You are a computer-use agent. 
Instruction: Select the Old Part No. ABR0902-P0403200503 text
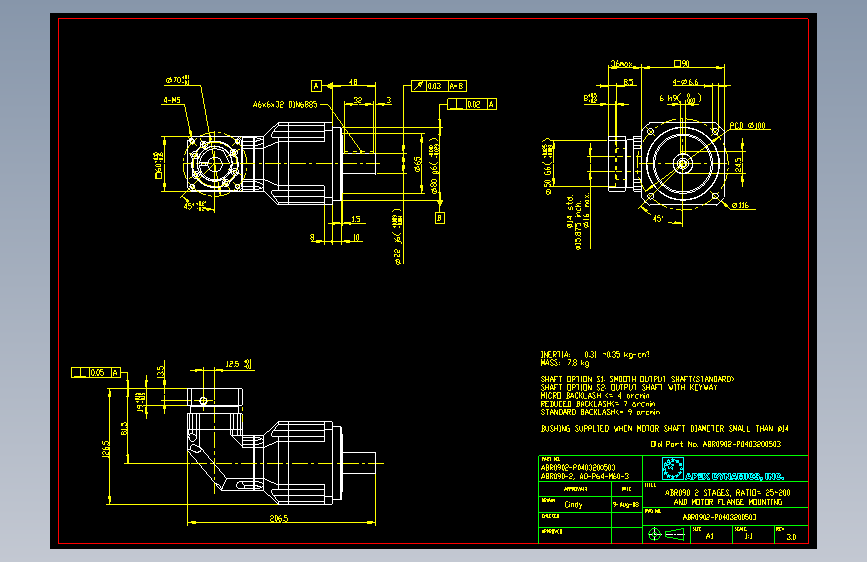click(x=715, y=444)
